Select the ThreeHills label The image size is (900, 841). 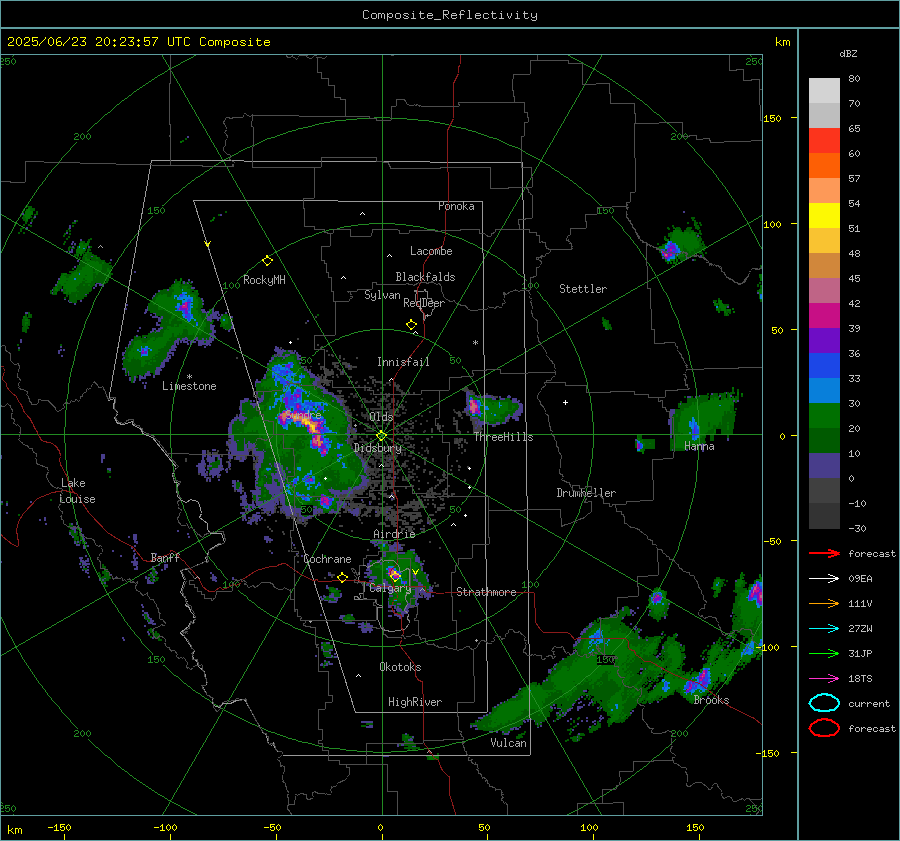tap(503, 437)
